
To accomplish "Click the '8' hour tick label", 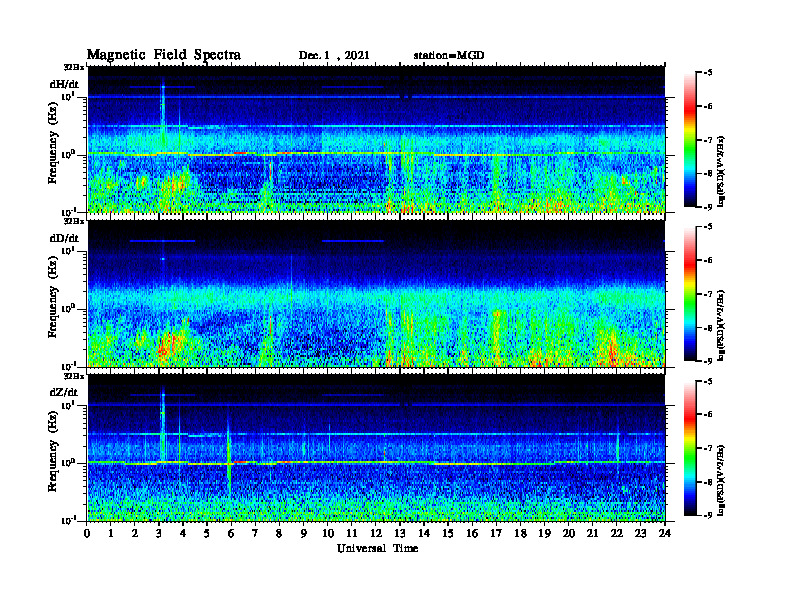I will tap(279, 534).
